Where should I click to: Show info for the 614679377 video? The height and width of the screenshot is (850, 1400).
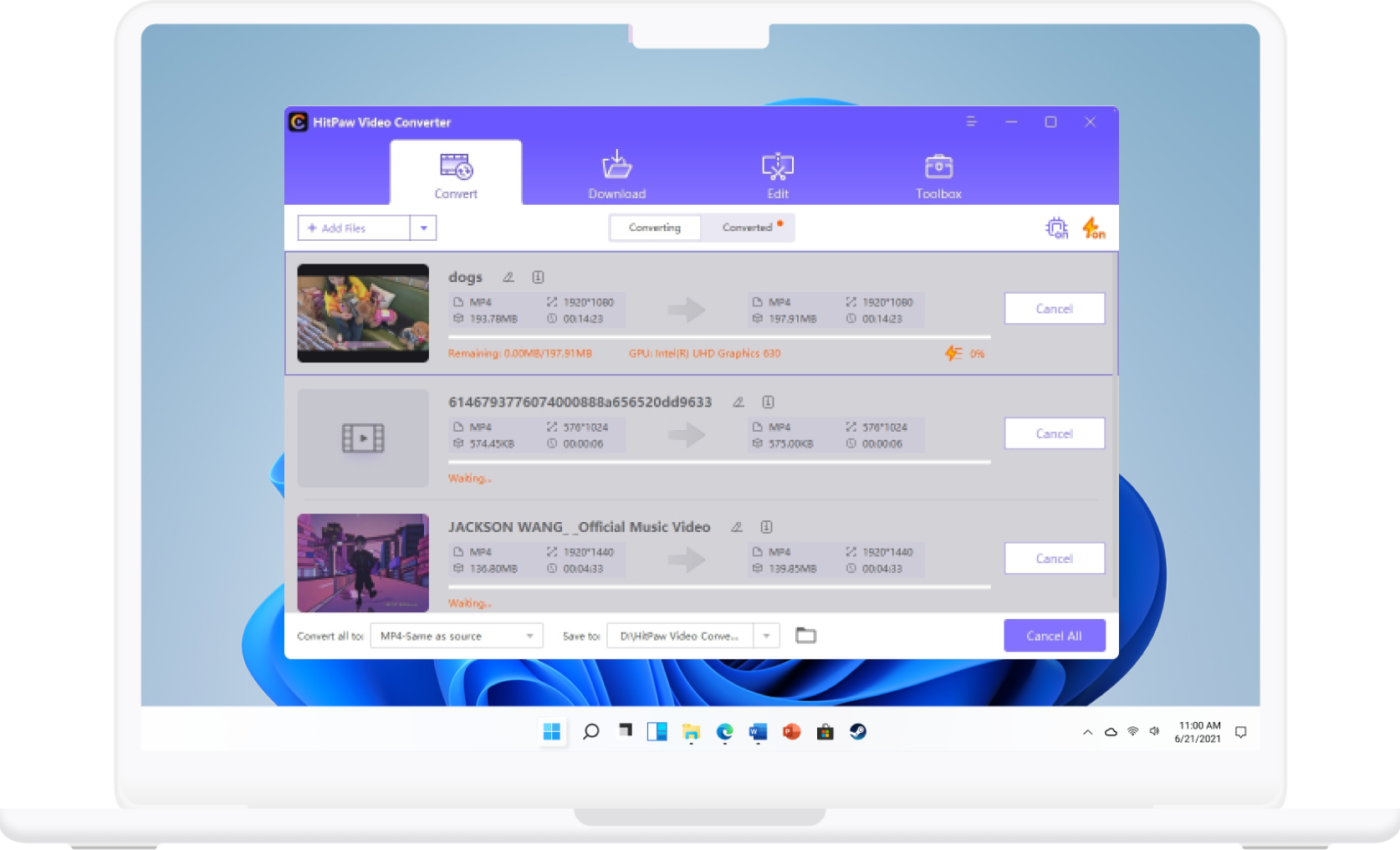(768, 402)
